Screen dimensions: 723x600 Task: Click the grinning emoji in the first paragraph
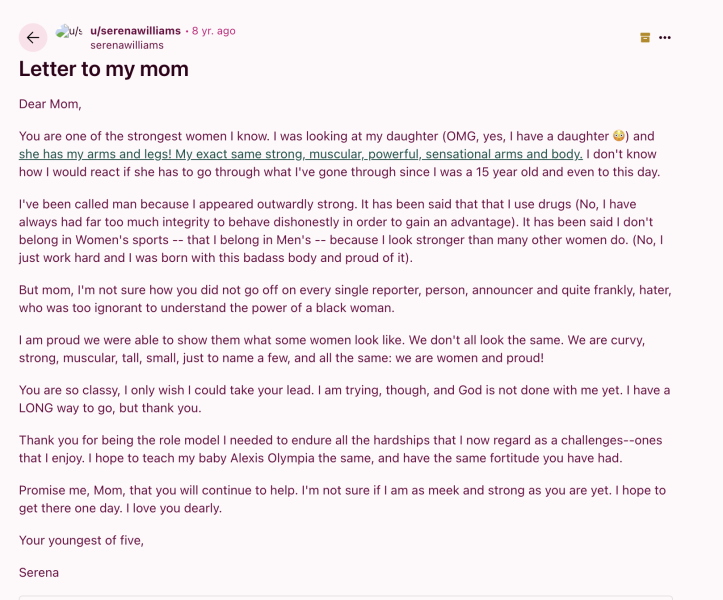(x=620, y=137)
